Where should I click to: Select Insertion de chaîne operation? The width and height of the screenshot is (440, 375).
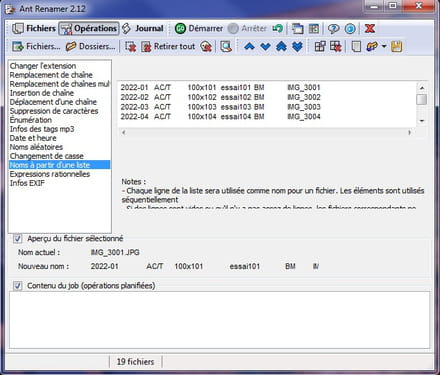[x=42, y=93]
